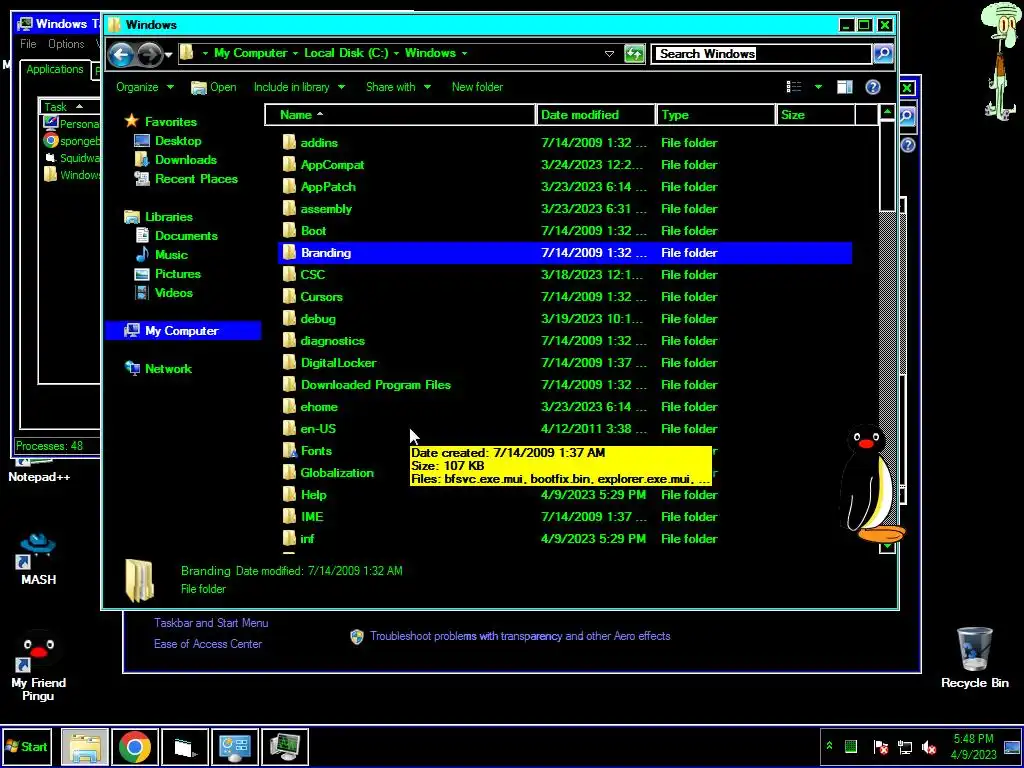
Task: Sort by the Name column header
Action: pyautogui.click(x=400, y=115)
